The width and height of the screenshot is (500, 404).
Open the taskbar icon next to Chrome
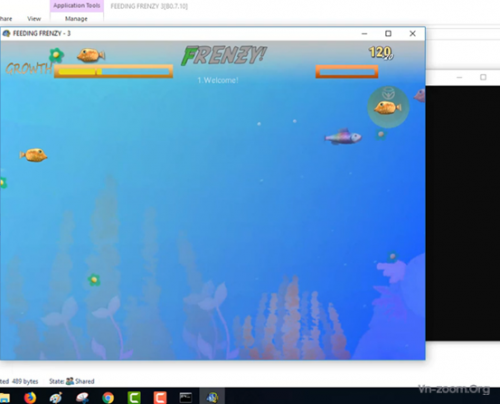pos(82,398)
